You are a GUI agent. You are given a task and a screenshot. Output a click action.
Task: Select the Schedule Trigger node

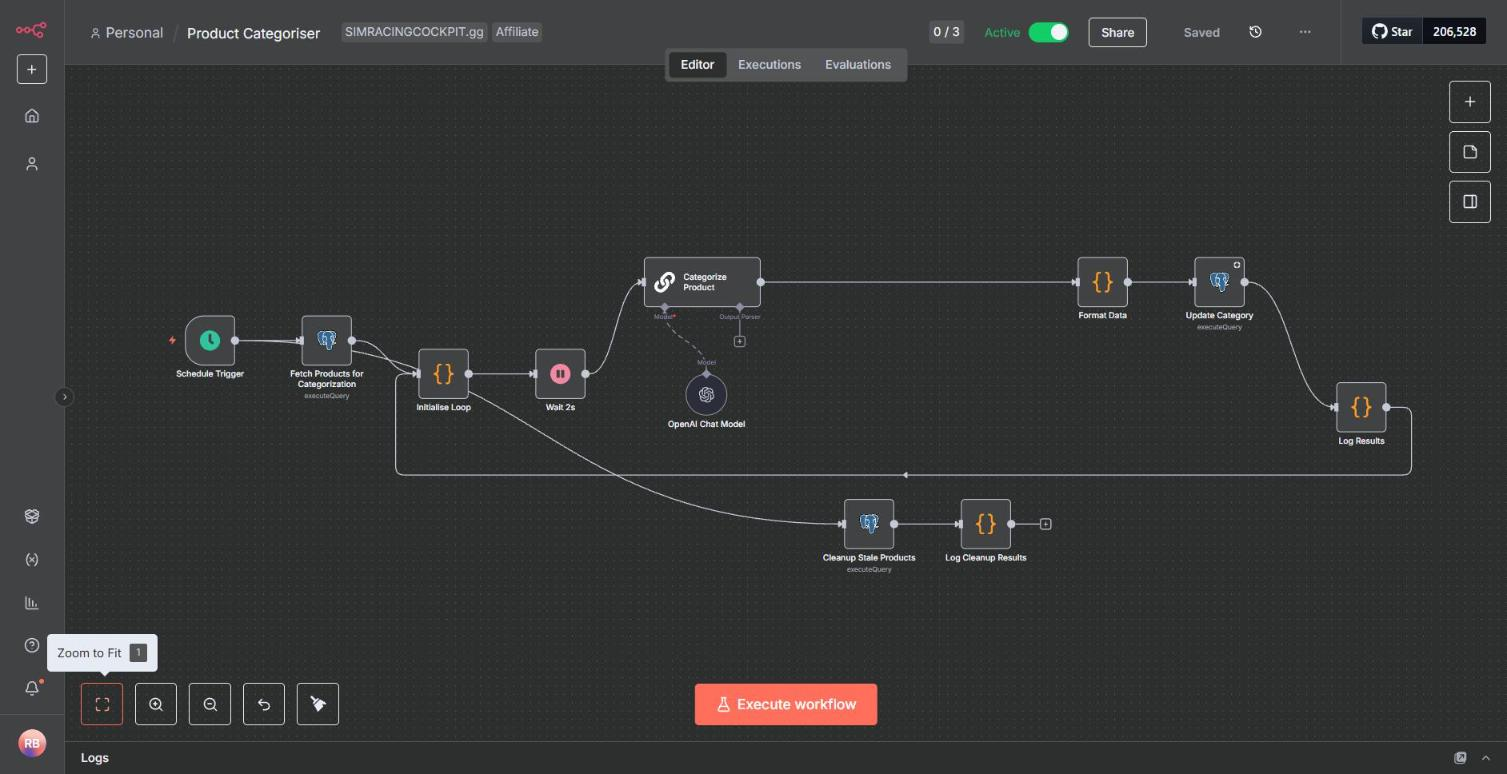click(x=210, y=341)
